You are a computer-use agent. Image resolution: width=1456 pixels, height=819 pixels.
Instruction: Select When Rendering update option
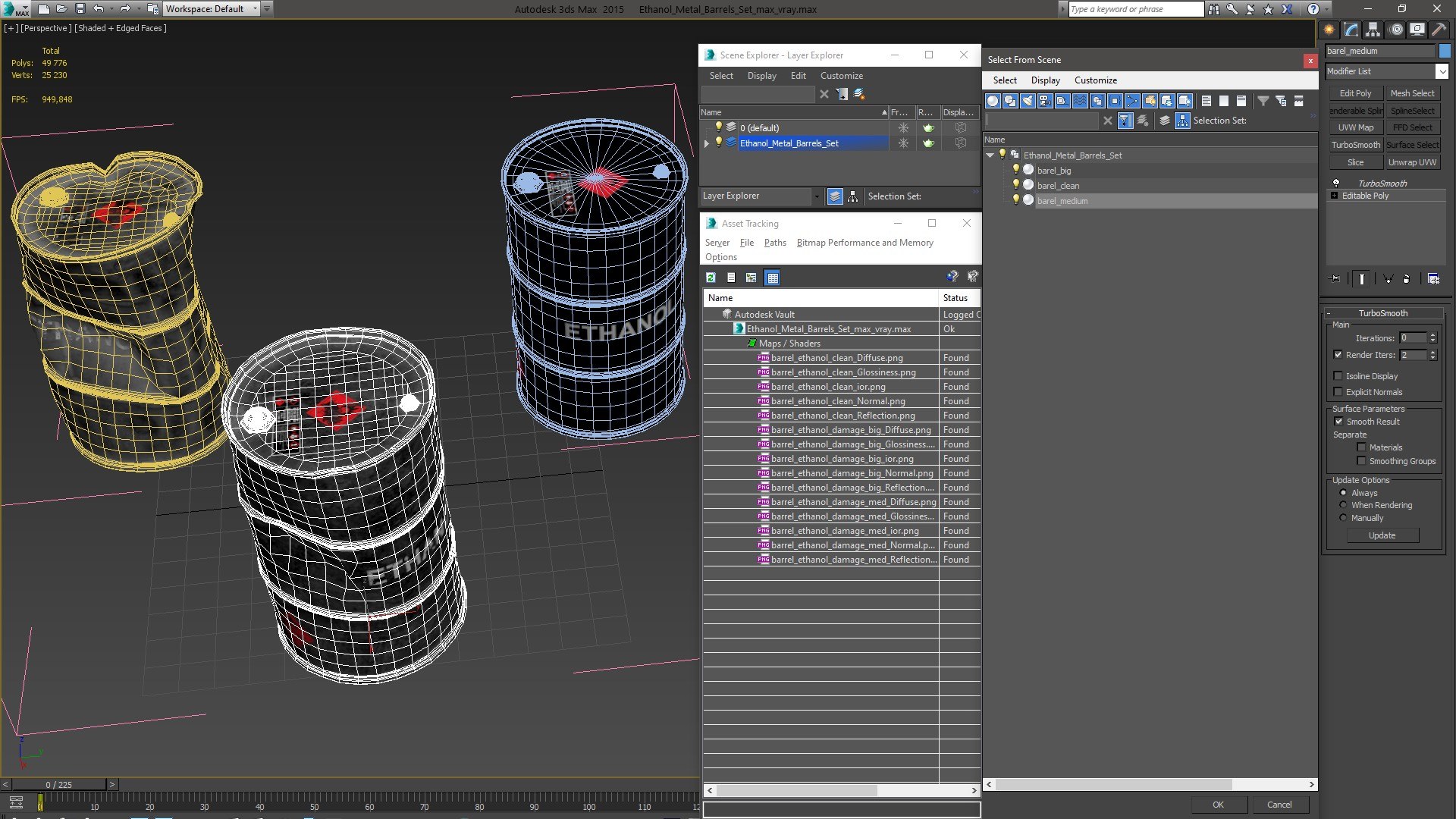1344,505
